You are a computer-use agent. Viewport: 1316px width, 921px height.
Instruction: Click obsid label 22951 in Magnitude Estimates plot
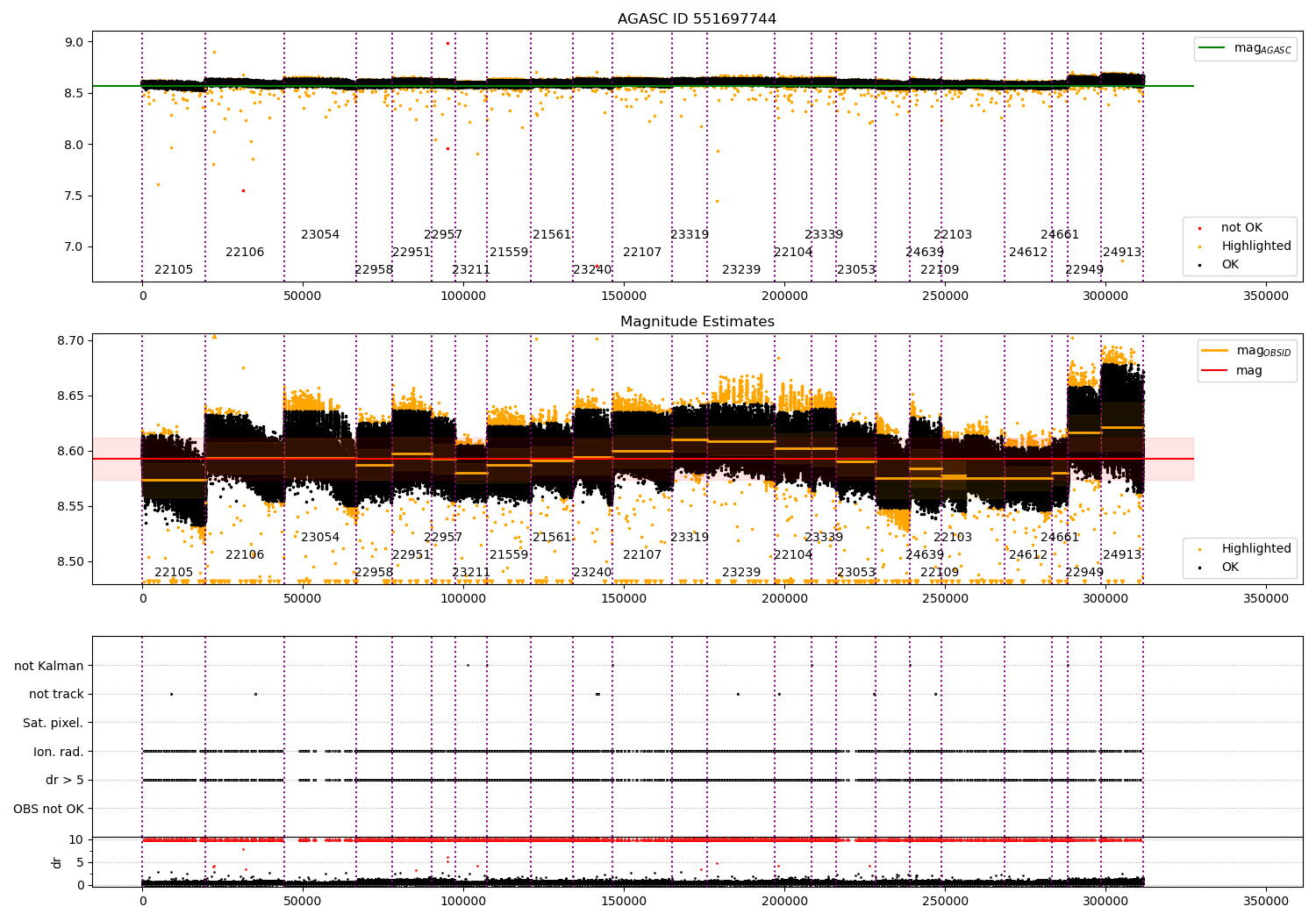(x=411, y=555)
